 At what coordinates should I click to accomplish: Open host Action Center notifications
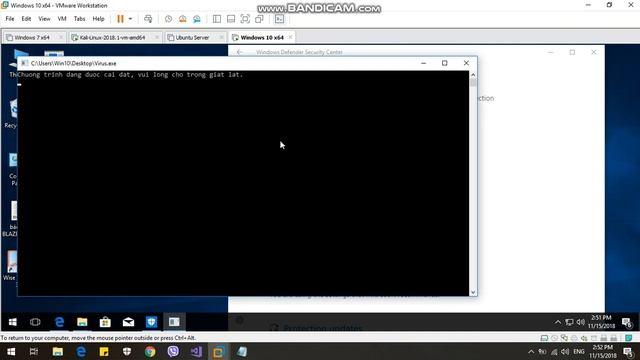coord(629,352)
